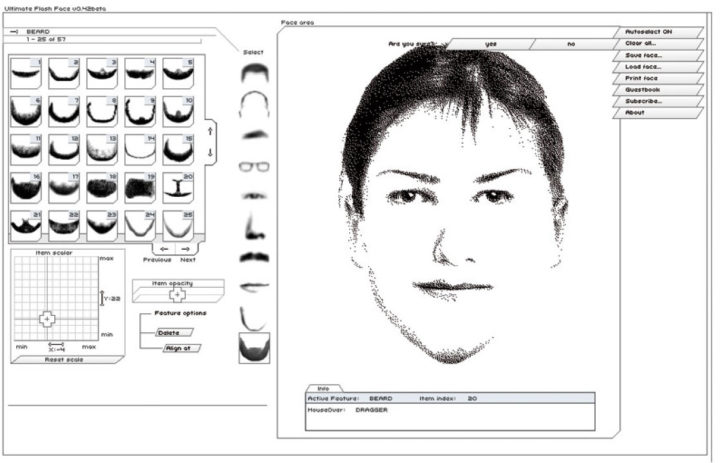Choose beard outline number 8
The image size is (720, 463).
(x=102, y=111)
